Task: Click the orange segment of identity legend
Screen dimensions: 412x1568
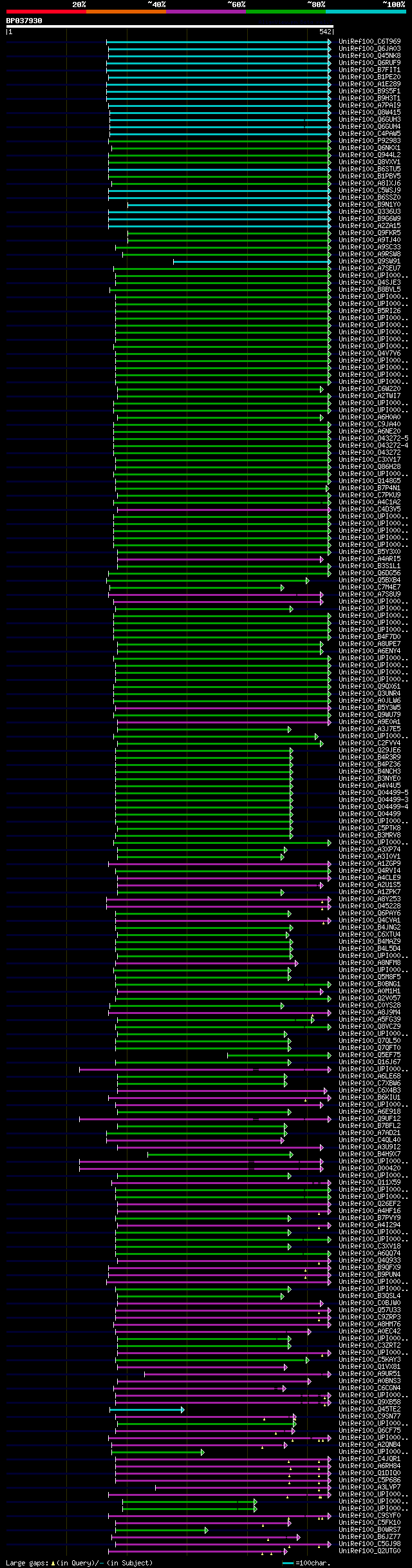Action: click(126, 12)
